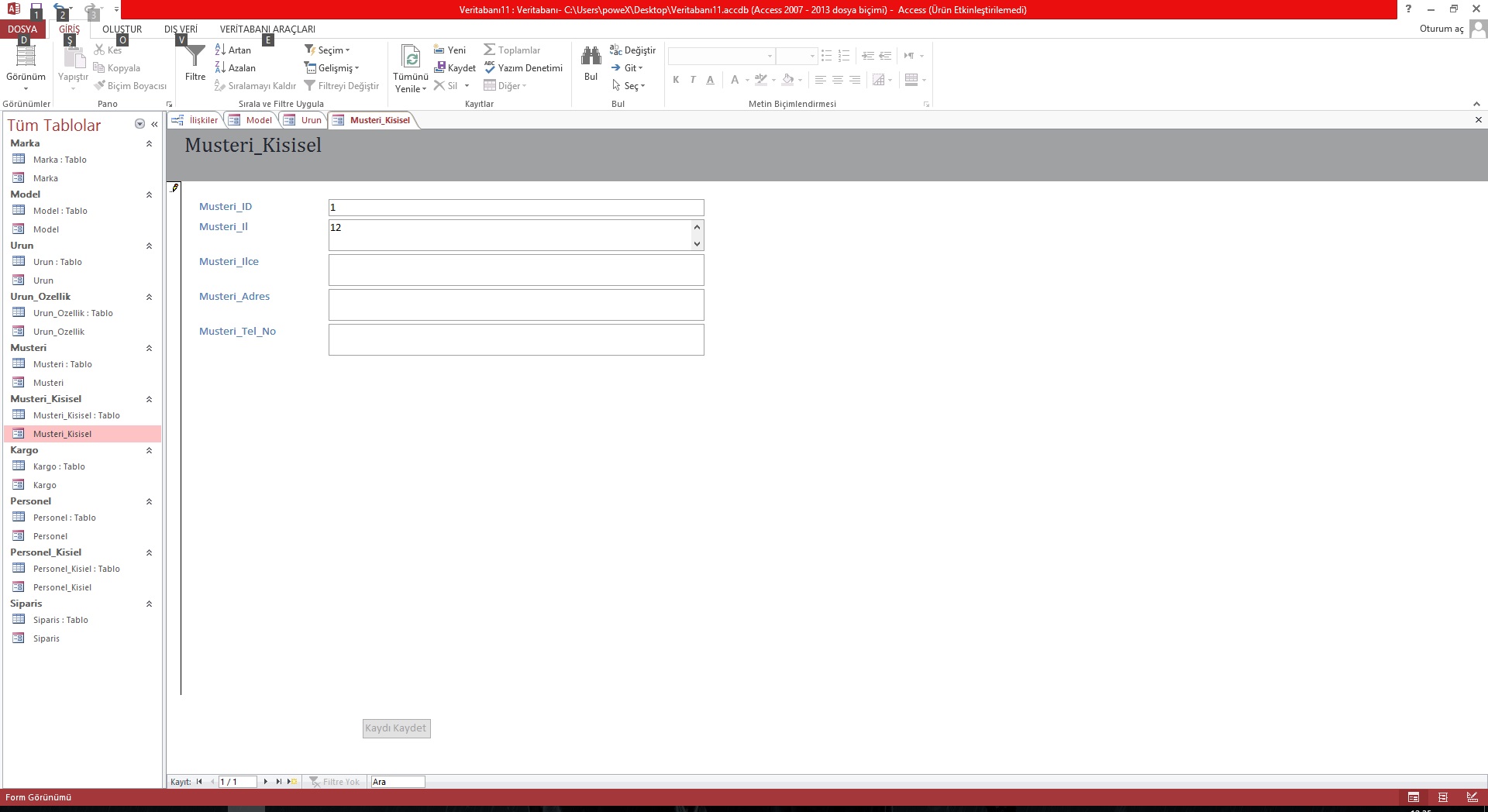Click the Kaydet record icon
The height and width of the screenshot is (812, 1488).
click(x=455, y=68)
